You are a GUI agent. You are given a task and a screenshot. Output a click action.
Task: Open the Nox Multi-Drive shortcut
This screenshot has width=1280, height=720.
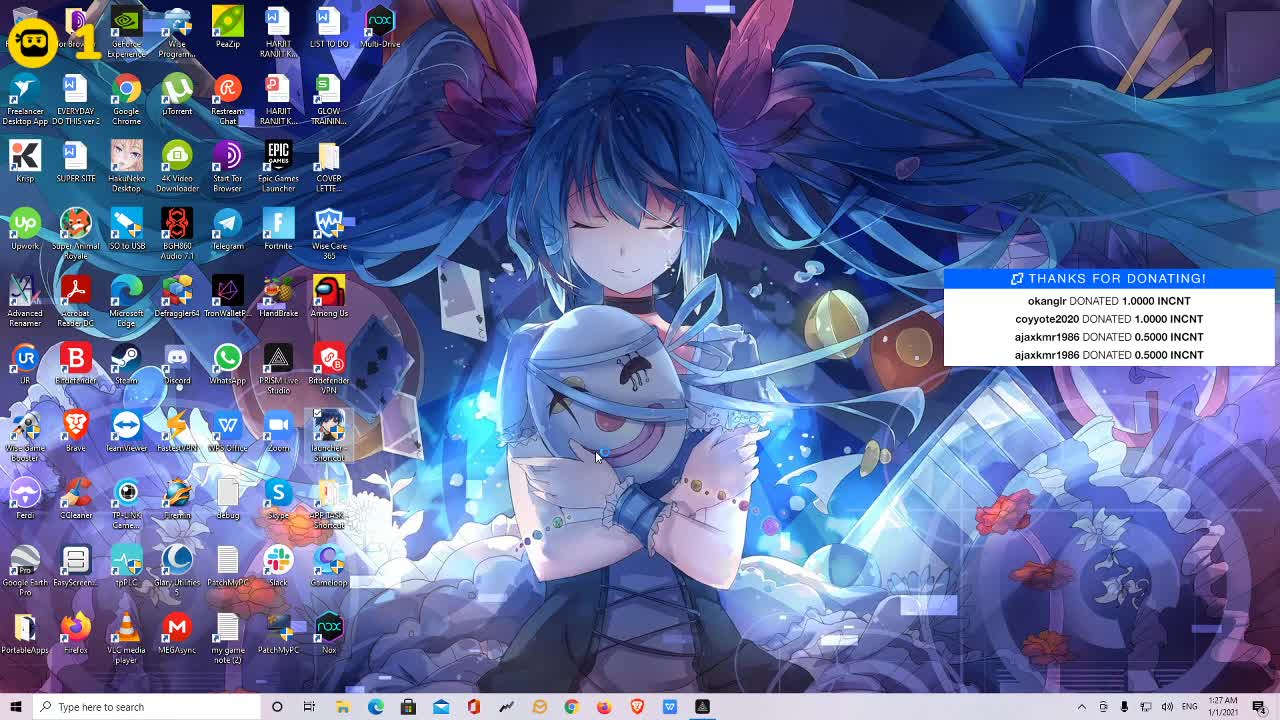pos(379,28)
